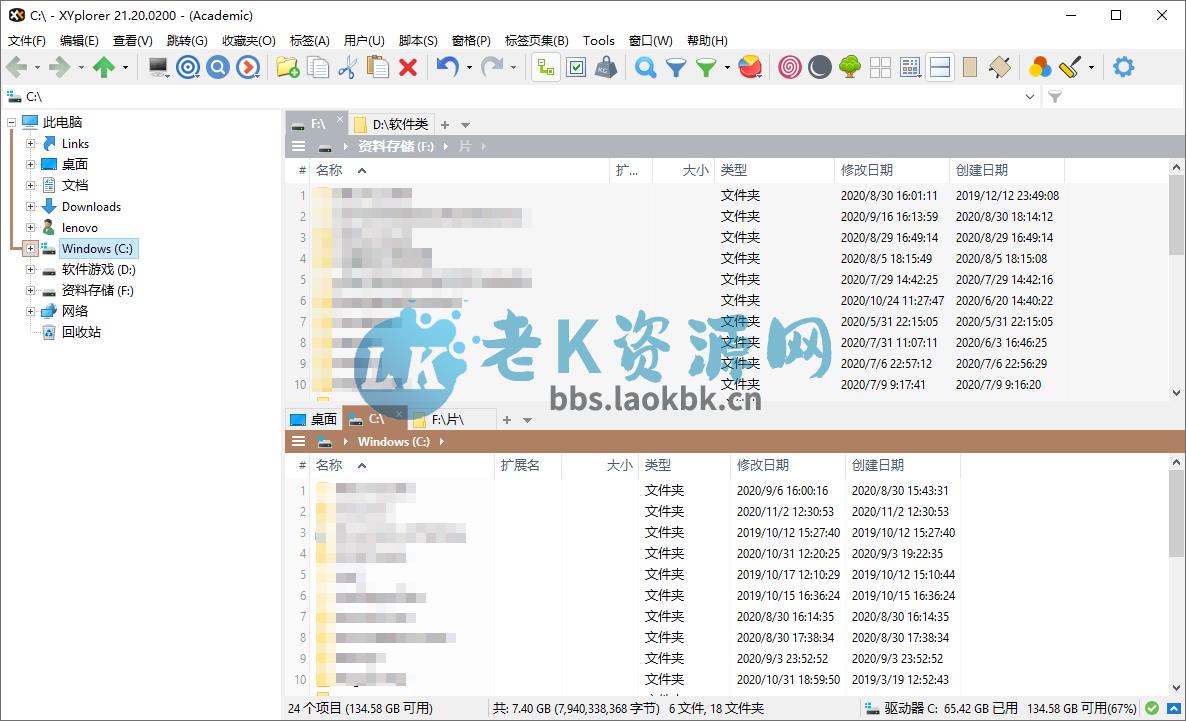Open the Hotlist target icon
Screen dimensions: 1186x721
[188, 67]
